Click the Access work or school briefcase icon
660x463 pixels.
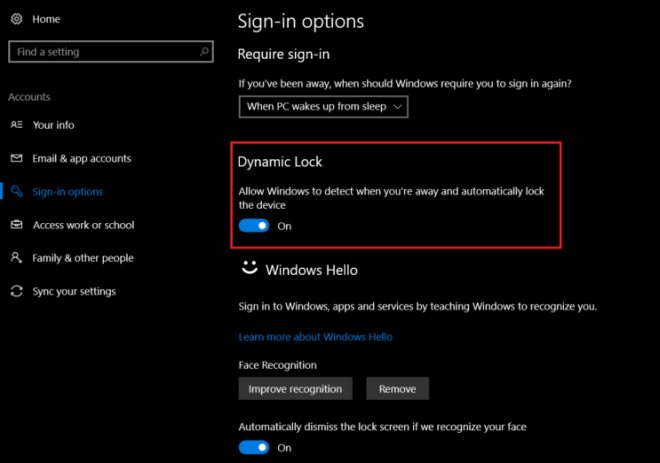tap(16, 224)
